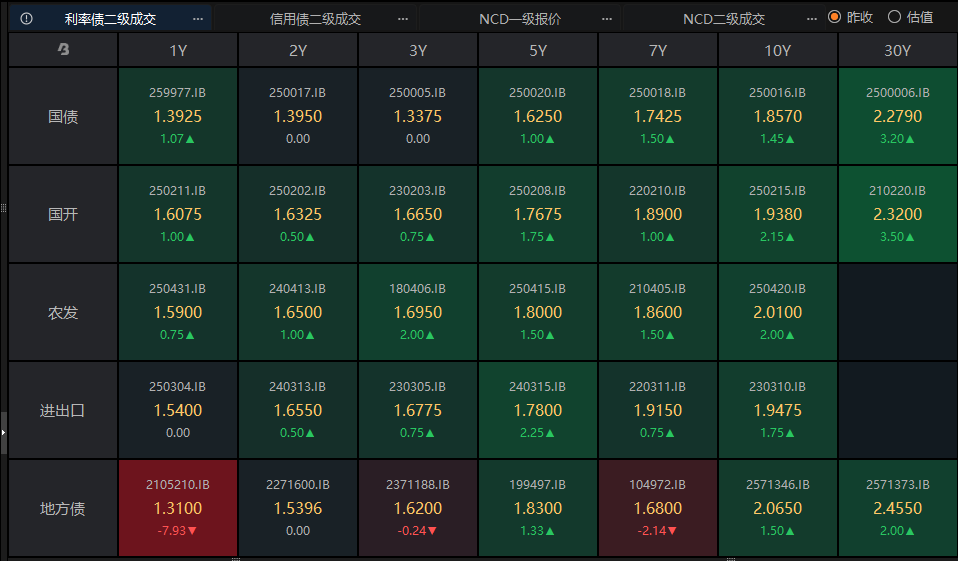Click the 30Y column header
Screen dimensions: 958x561
click(x=897, y=50)
